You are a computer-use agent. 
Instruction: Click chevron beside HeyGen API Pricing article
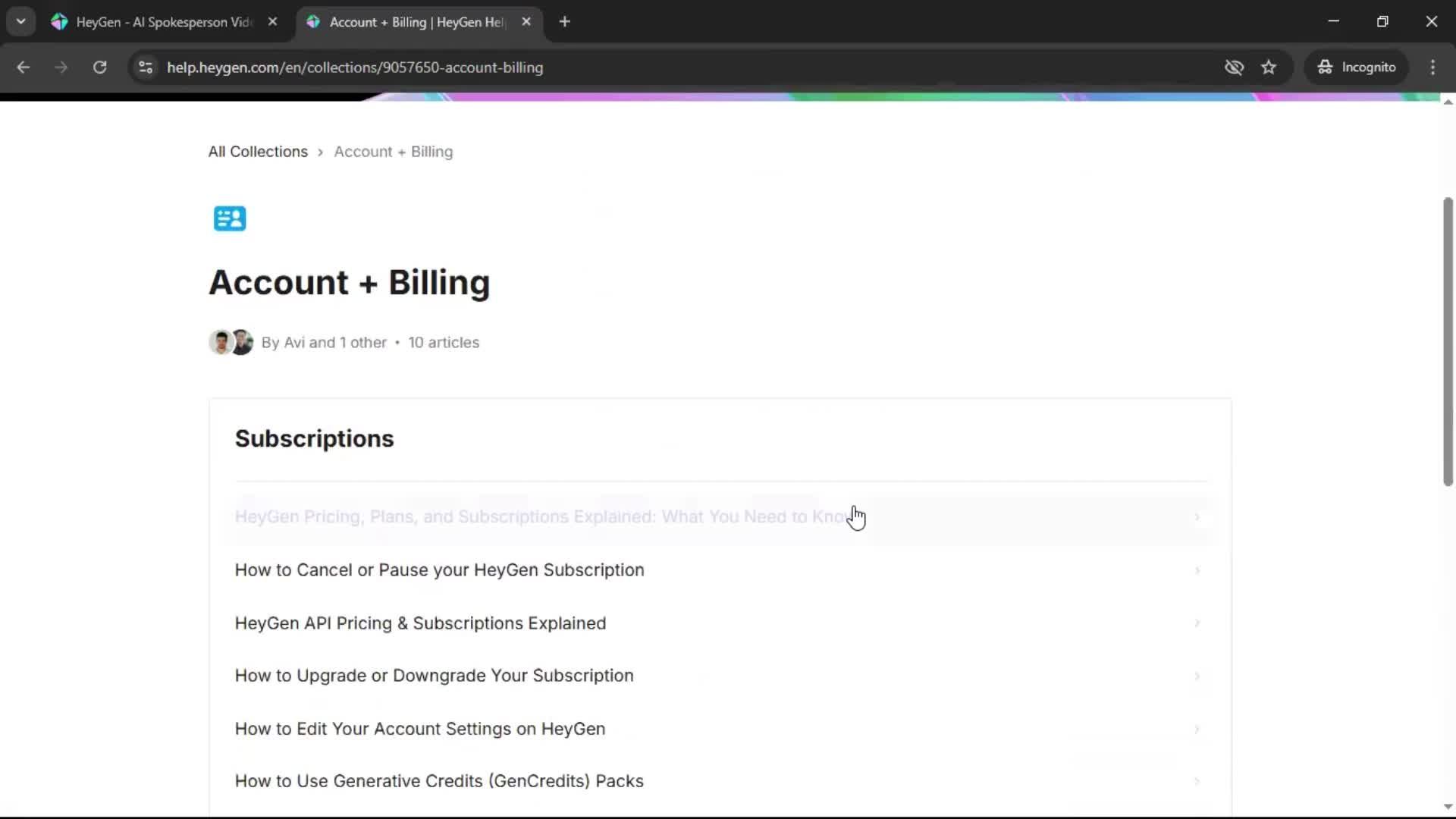click(x=1197, y=623)
